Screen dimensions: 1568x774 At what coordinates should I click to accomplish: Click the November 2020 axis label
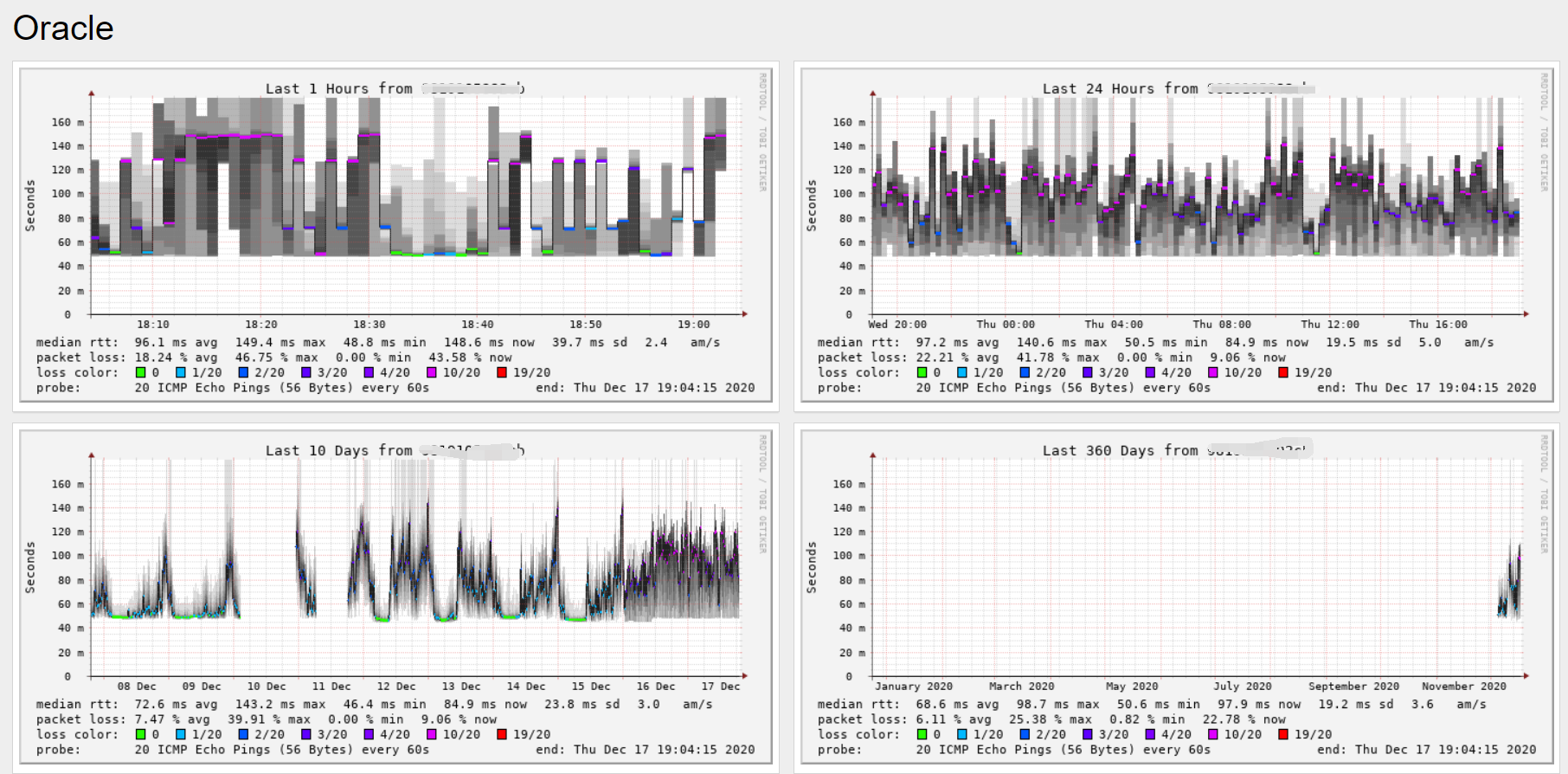point(1464,687)
